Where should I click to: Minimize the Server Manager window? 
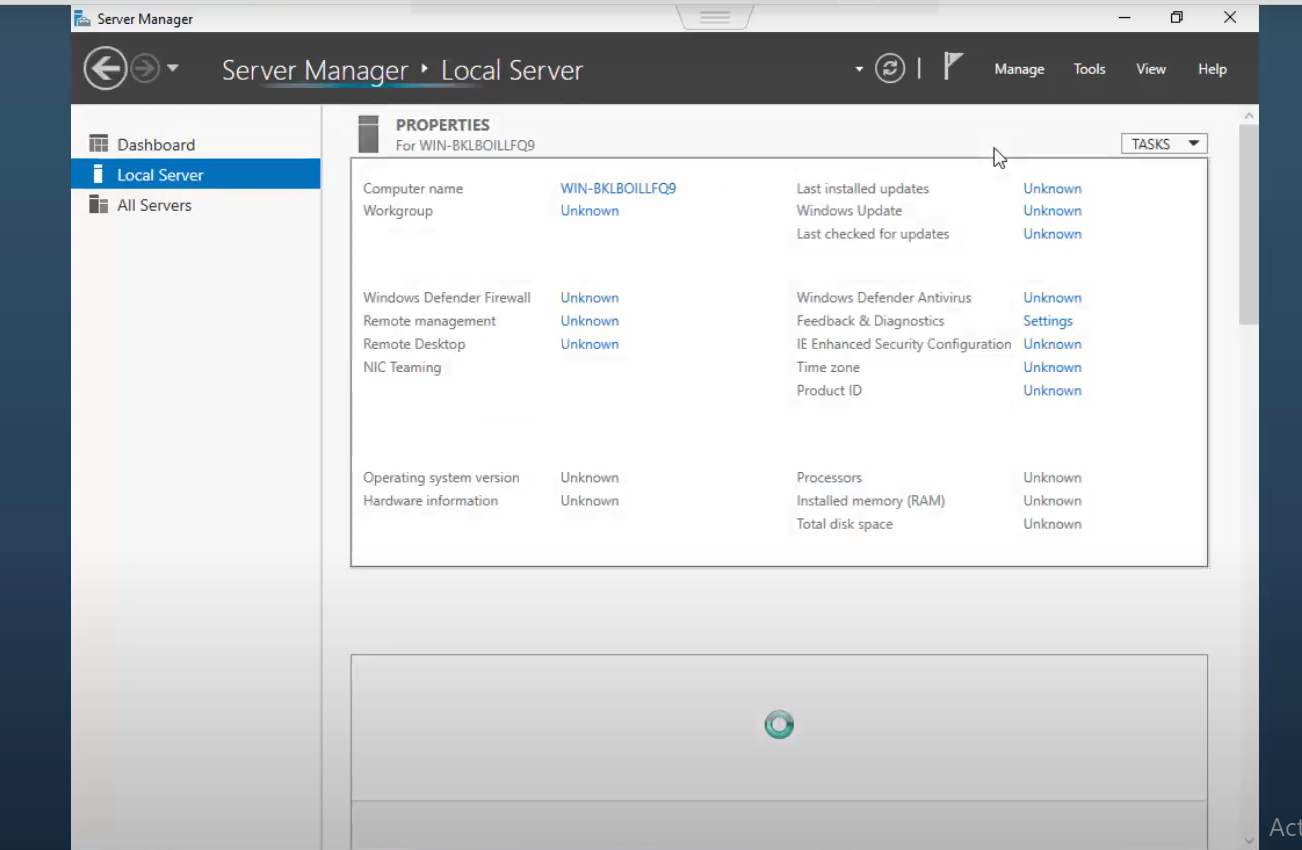1125,17
